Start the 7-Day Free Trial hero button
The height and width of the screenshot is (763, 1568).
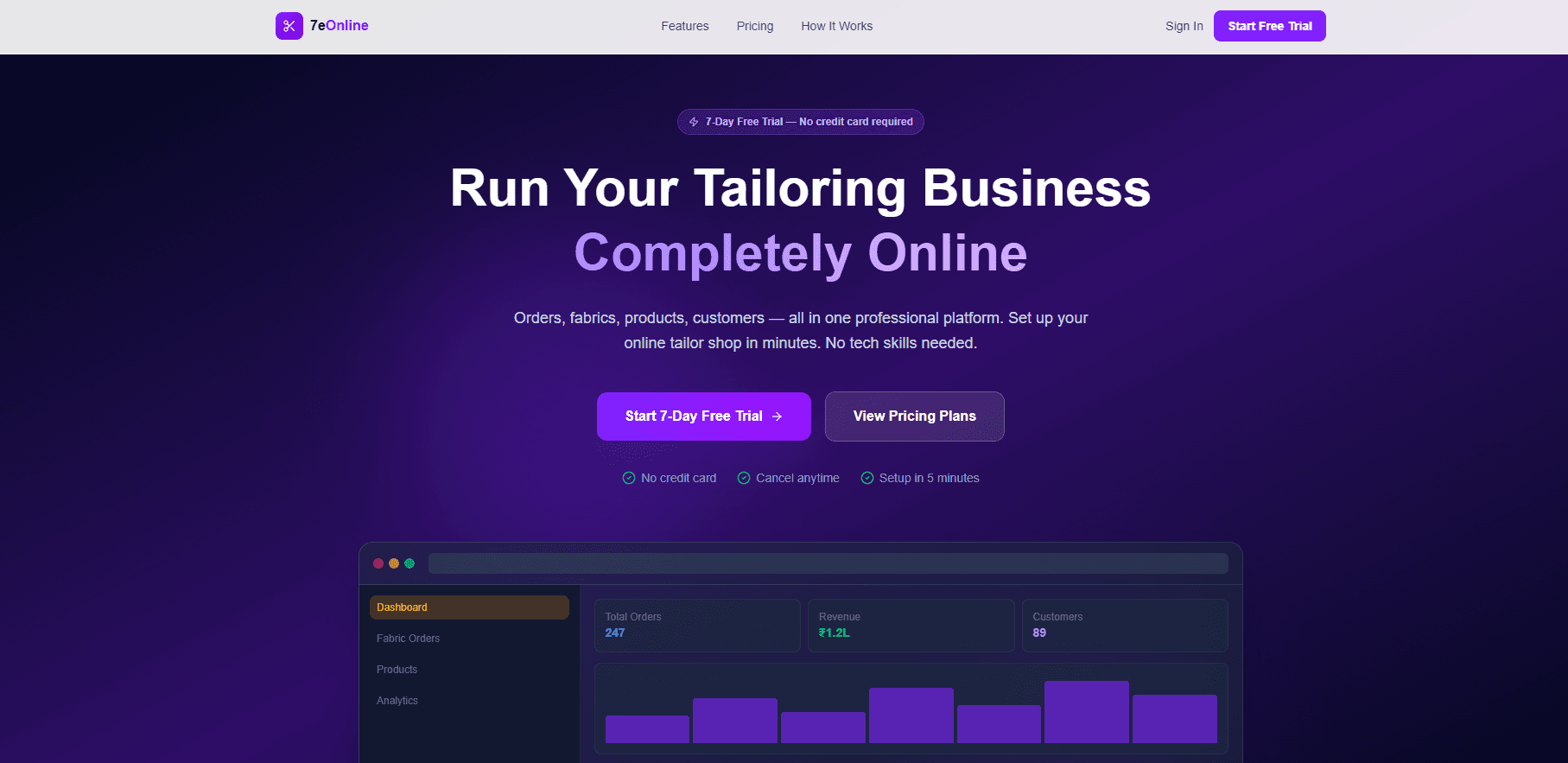tap(704, 416)
